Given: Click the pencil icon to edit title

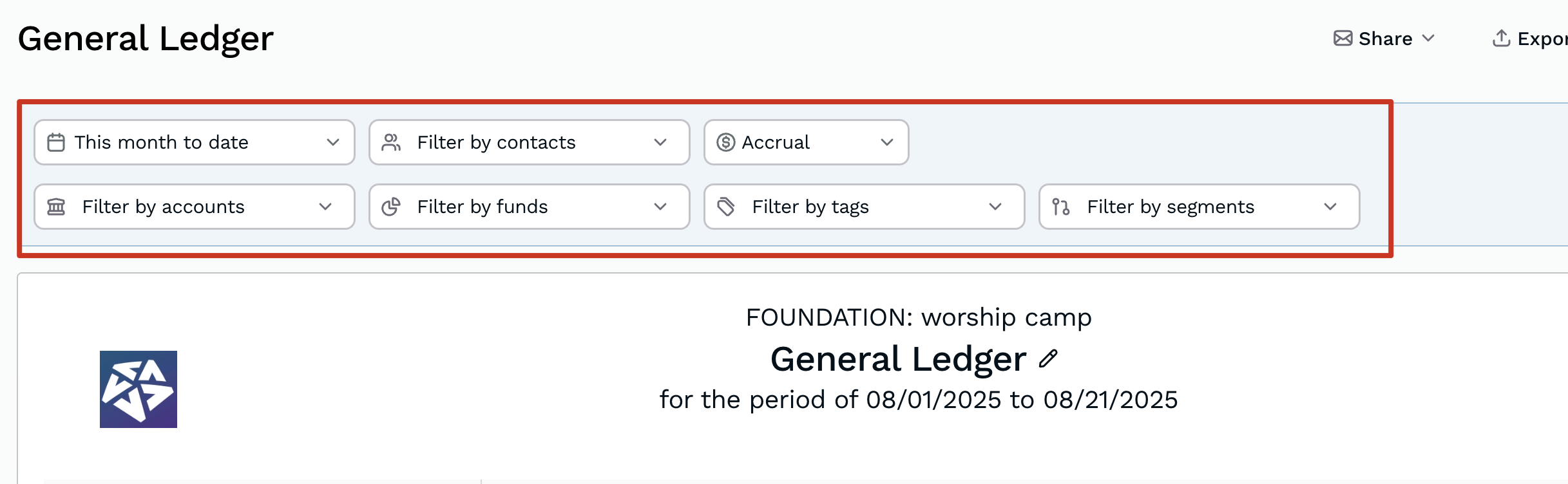Looking at the screenshot, I should click(1048, 358).
